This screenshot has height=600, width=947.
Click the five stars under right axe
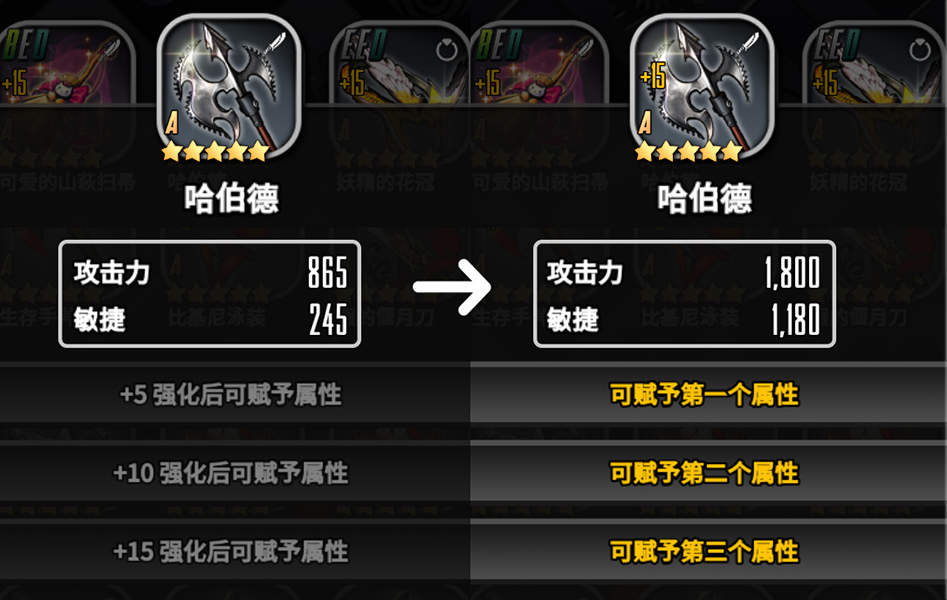click(689, 151)
